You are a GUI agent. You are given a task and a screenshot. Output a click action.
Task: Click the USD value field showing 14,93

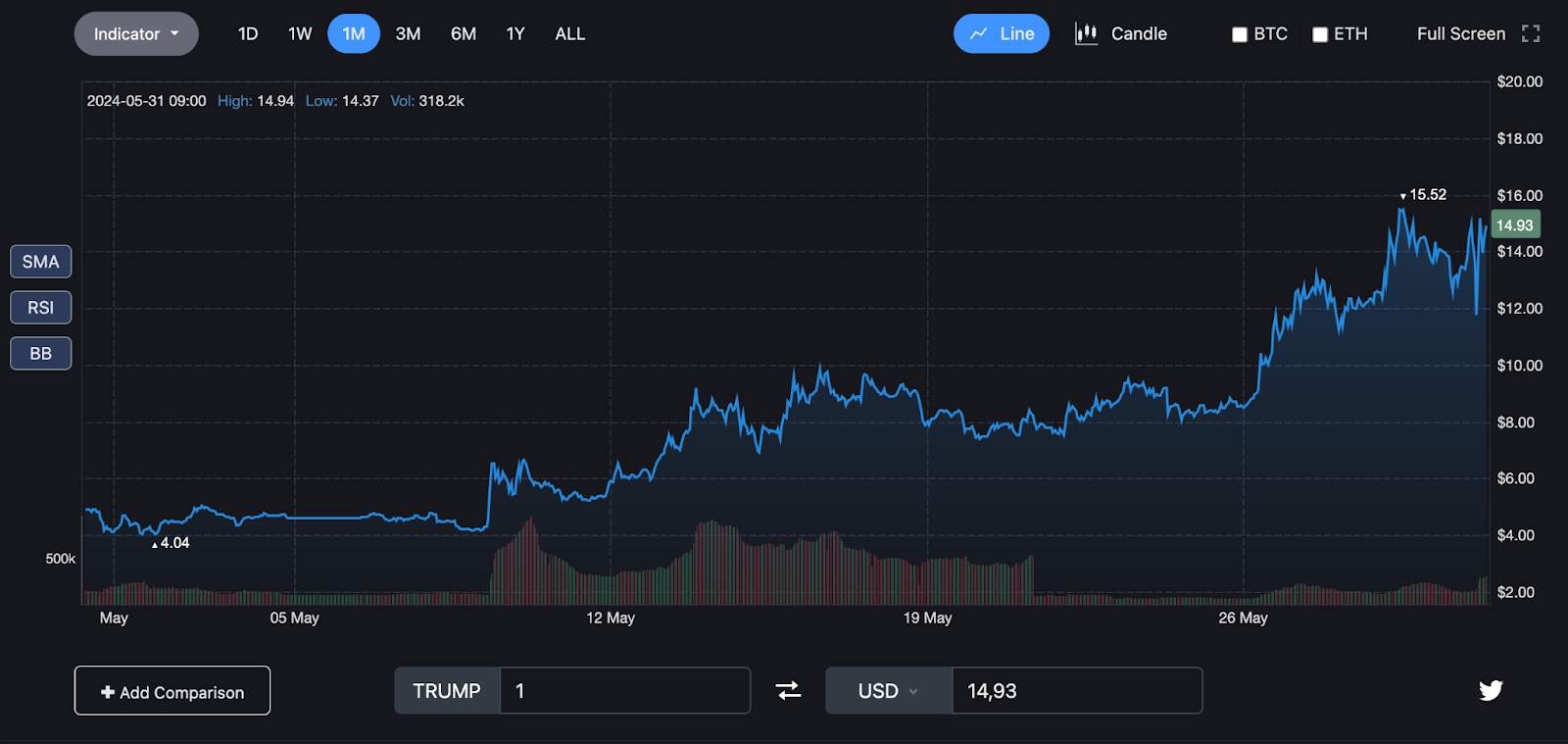(x=1077, y=691)
